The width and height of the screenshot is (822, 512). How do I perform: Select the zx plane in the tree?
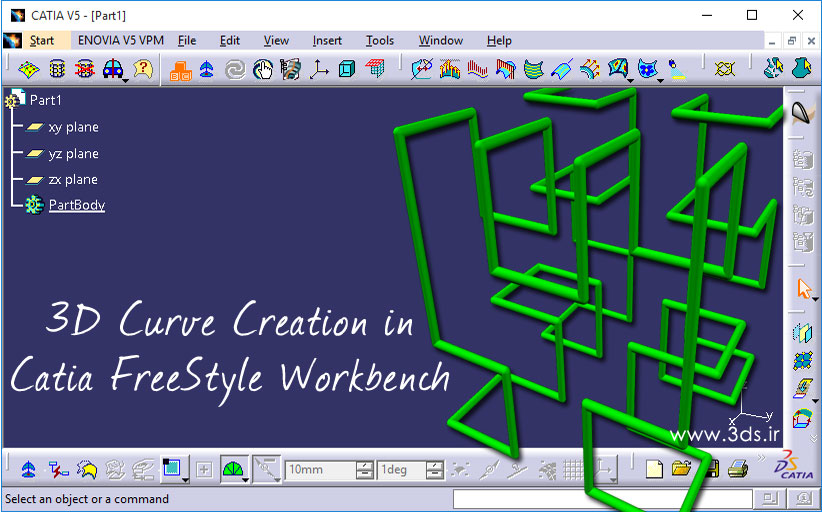click(73, 179)
